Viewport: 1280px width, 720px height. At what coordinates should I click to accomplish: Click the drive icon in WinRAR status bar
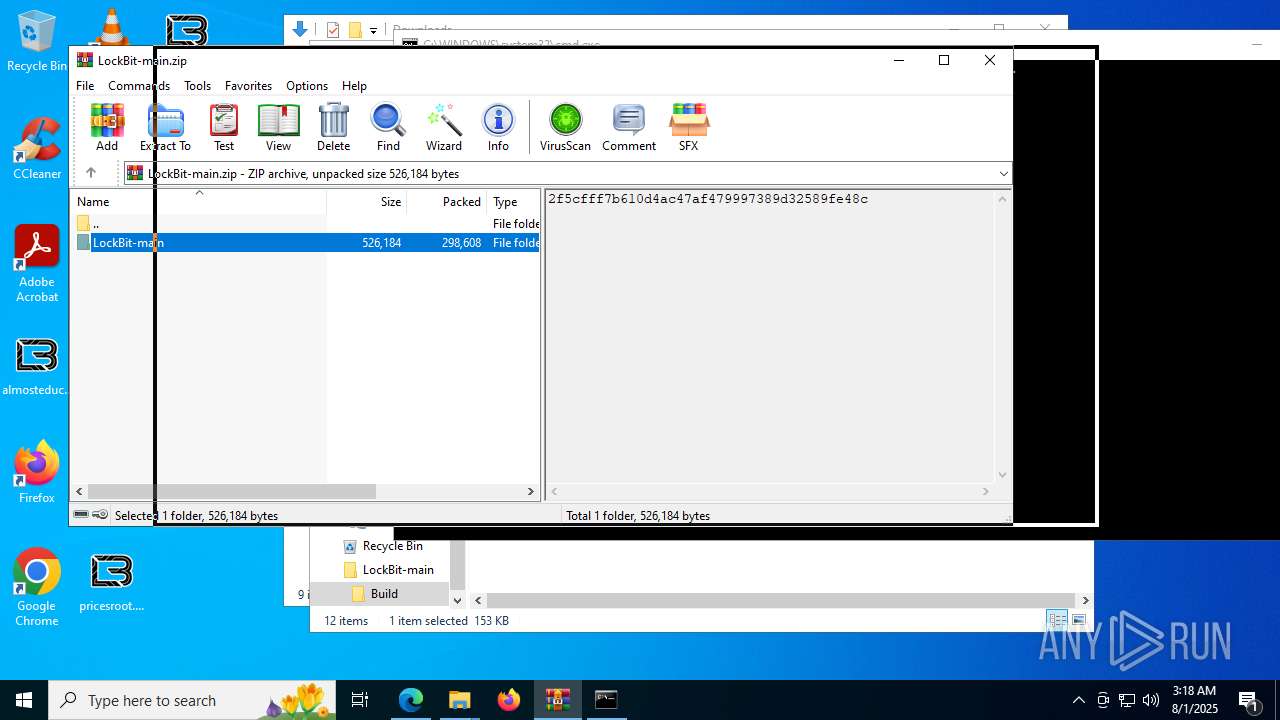(81, 515)
